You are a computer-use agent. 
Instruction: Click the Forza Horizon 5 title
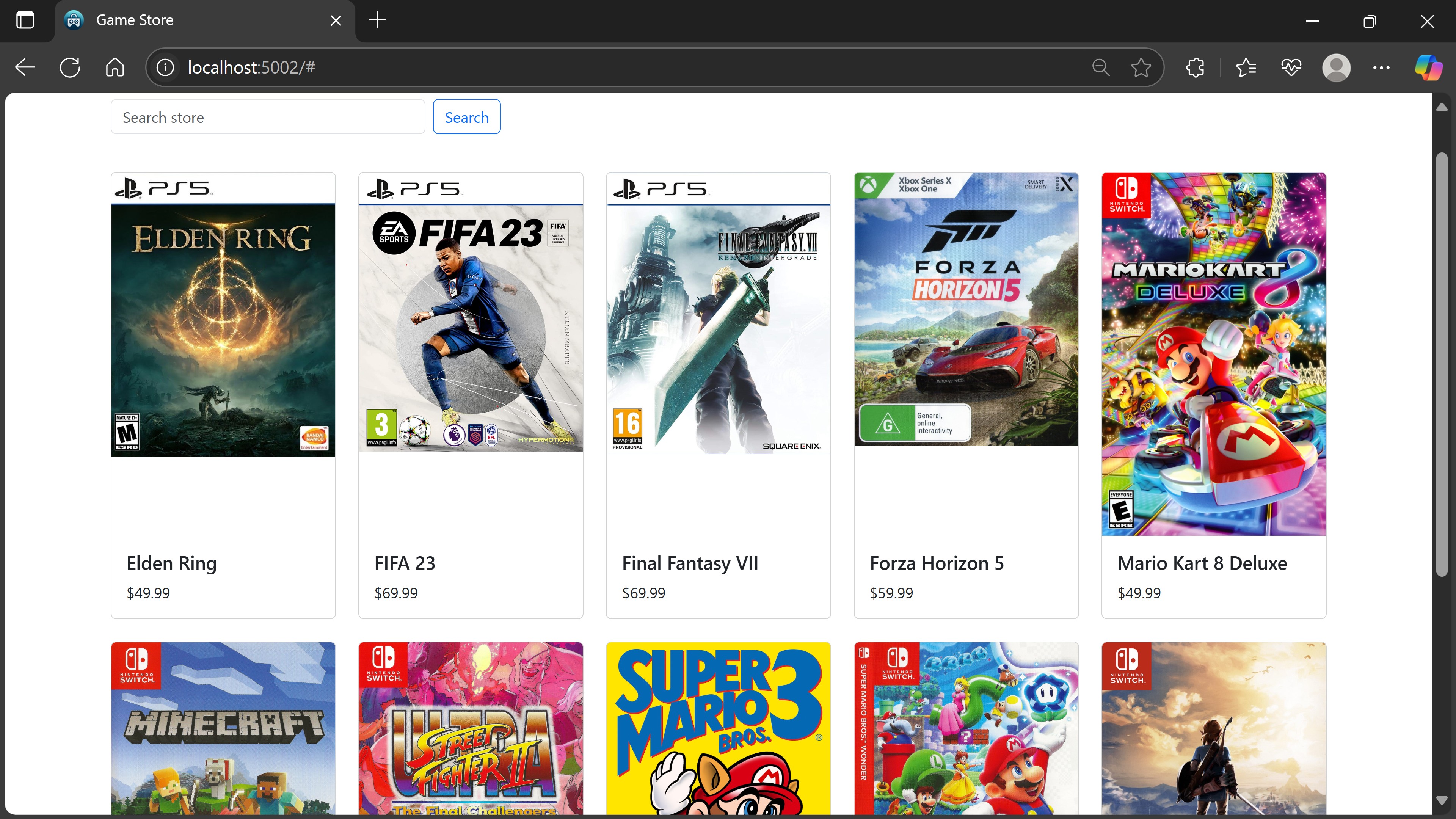tap(937, 563)
